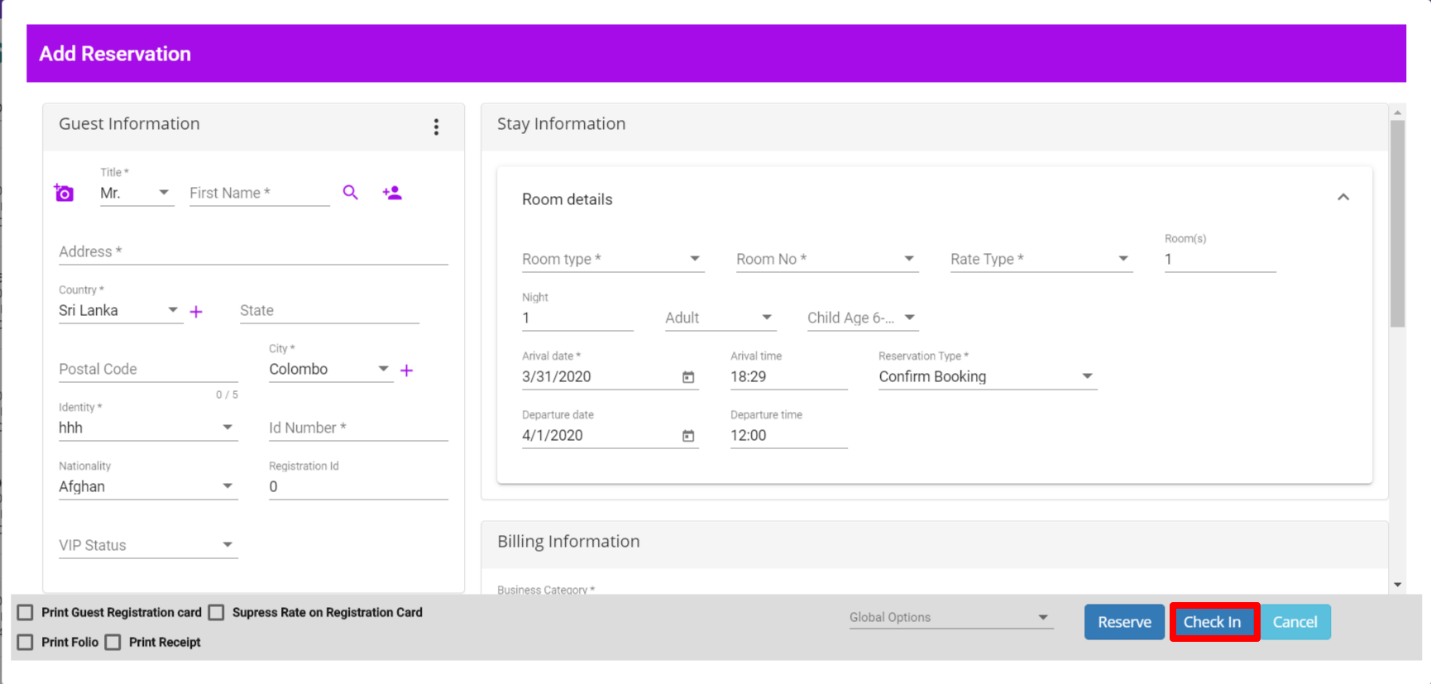
Task: Click the Reserve button
Action: (x=1124, y=622)
